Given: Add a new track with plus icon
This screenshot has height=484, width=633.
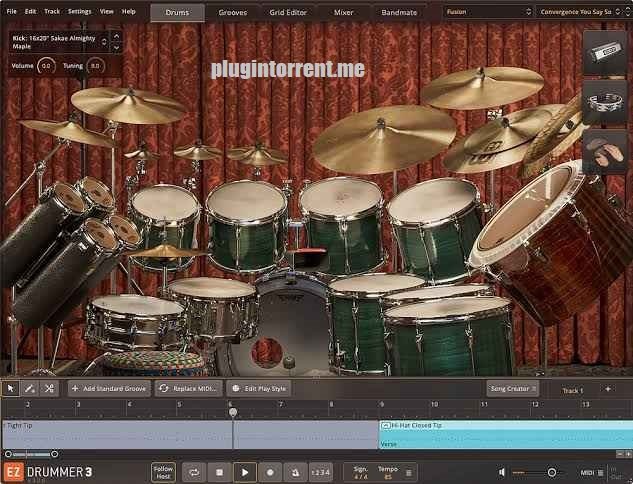Looking at the screenshot, I should [608, 389].
